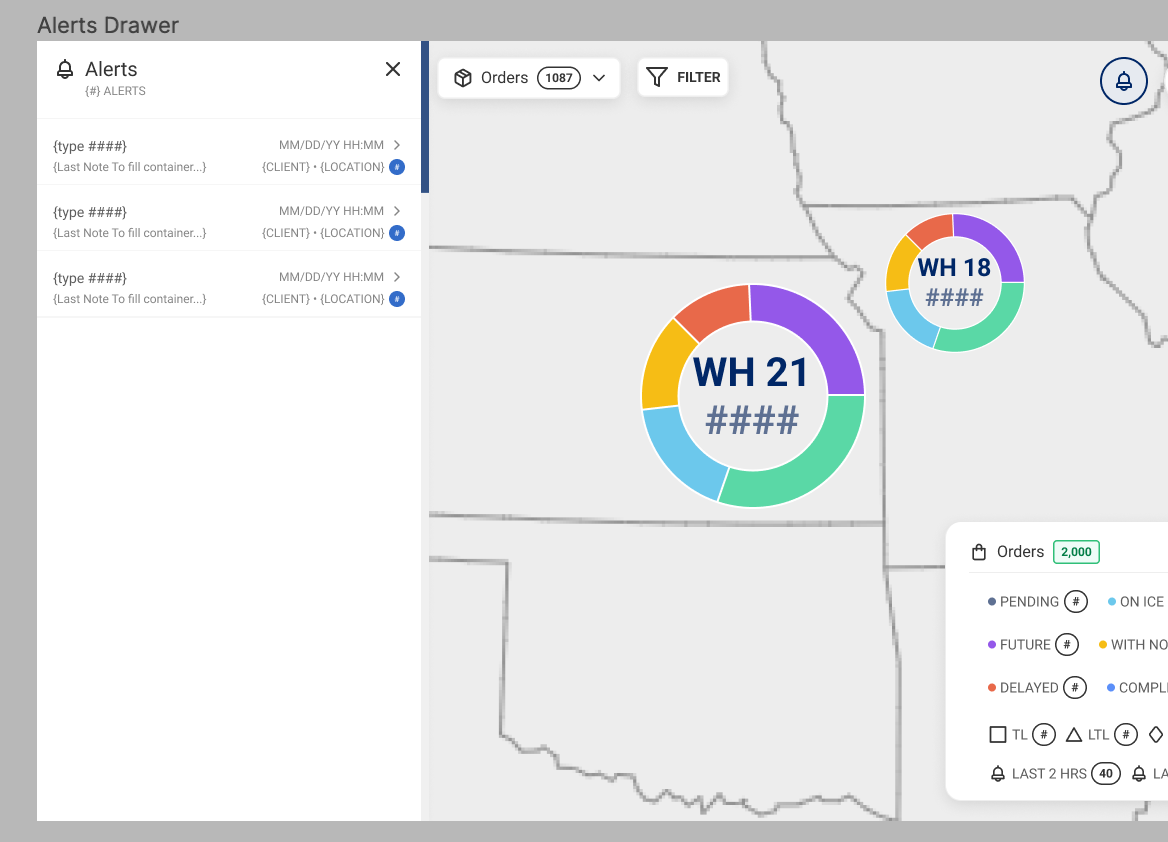This screenshot has width=1168, height=842.
Task: Click second alert's Last Note text
Action: coord(130,233)
